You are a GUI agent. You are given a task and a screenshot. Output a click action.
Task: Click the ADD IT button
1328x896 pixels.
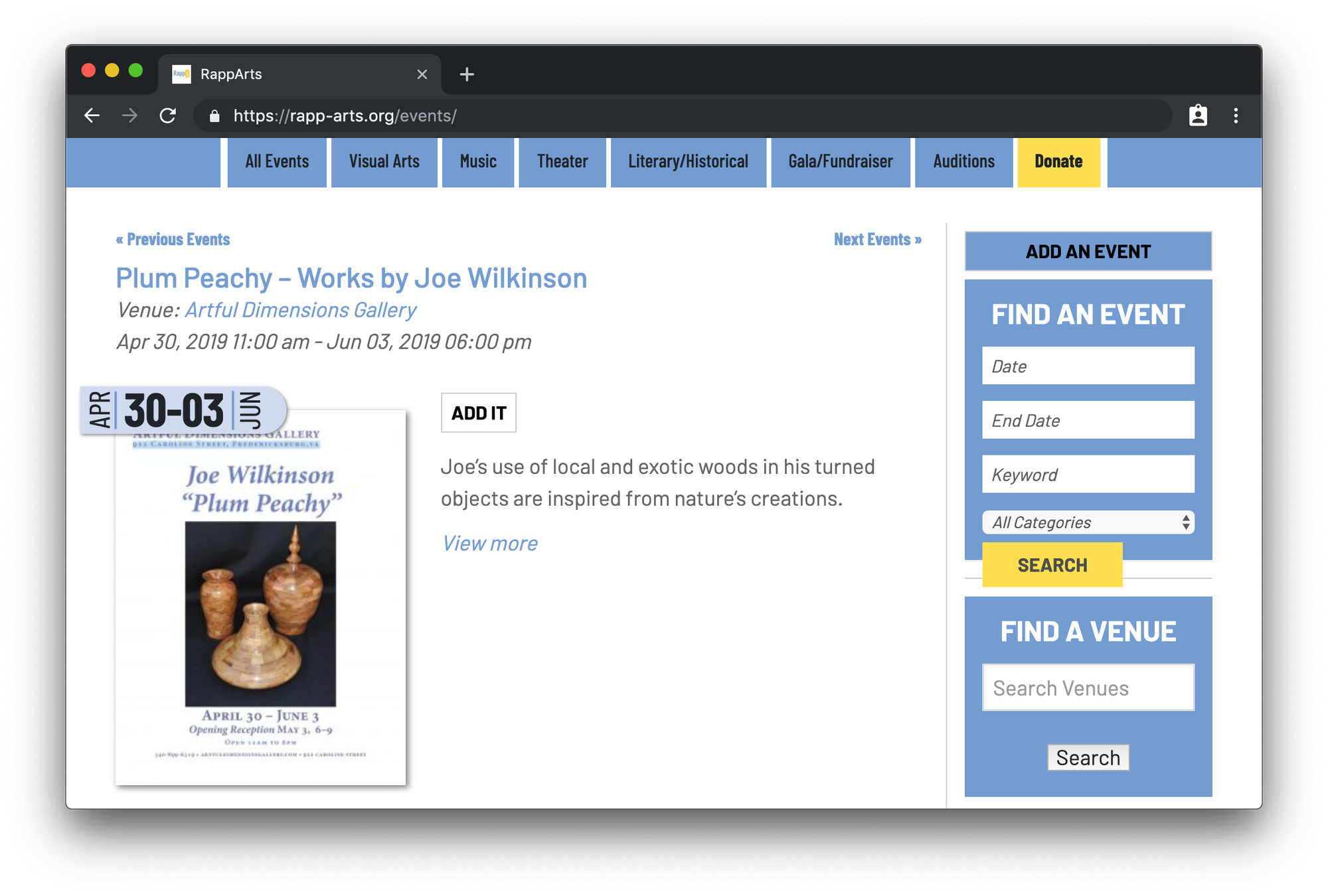[x=478, y=413]
